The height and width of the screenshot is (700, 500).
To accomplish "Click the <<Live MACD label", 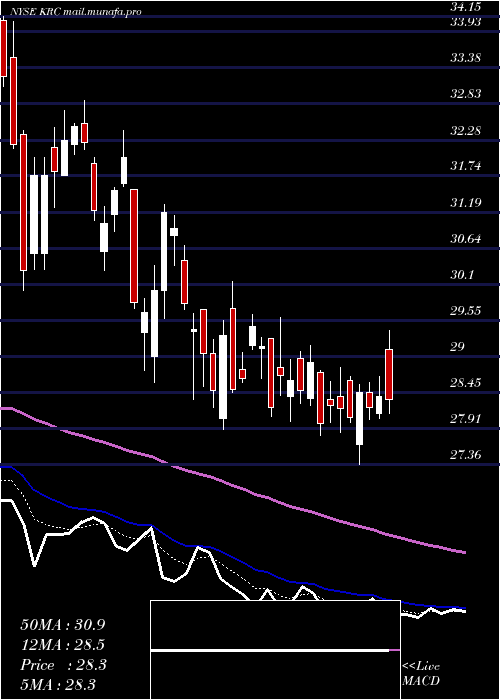I will [x=421, y=674].
